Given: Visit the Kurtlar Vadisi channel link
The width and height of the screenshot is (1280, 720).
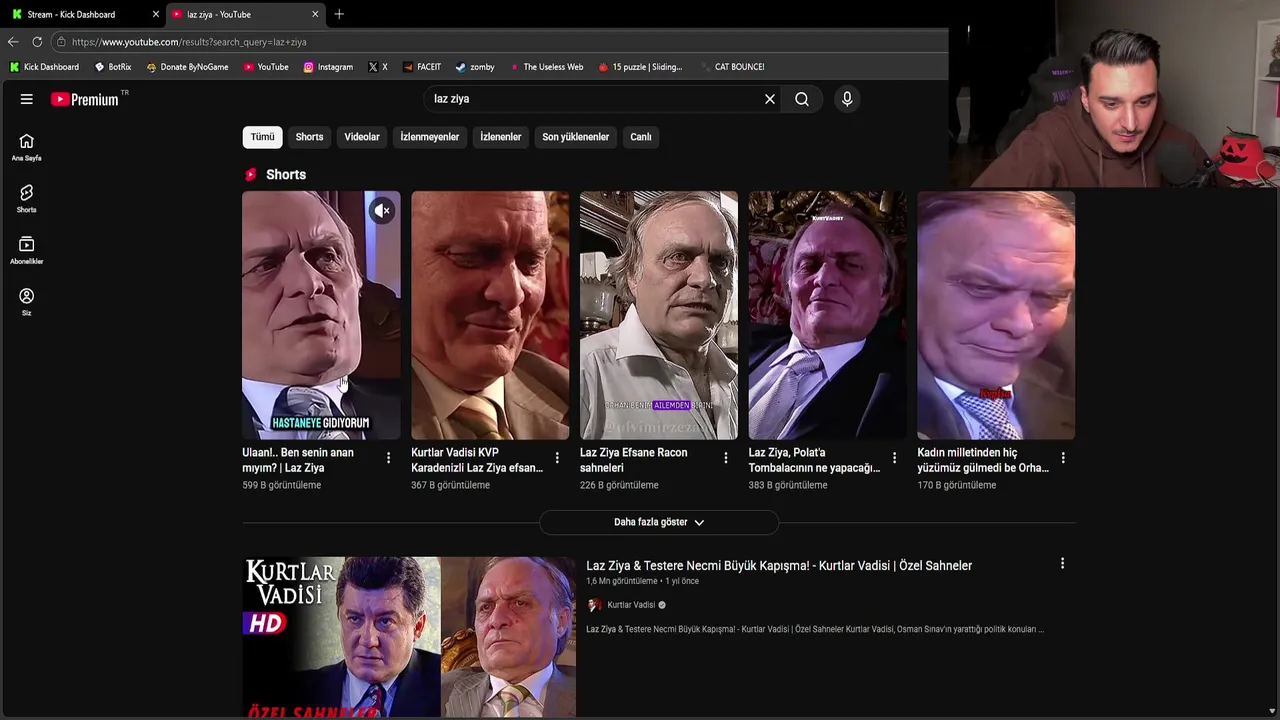Looking at the screenshot, I should tap(631, 605).
